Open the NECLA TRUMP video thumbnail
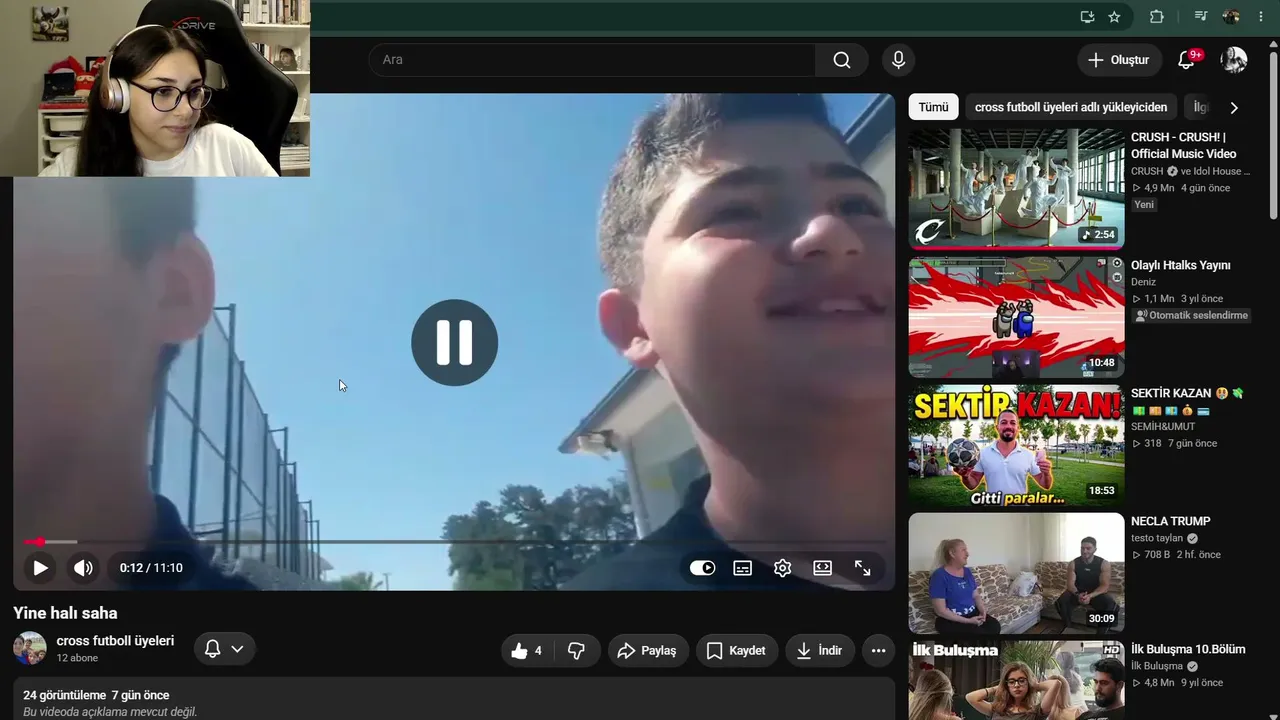This screenshot has height=720, width=1280. (1016, 573)
